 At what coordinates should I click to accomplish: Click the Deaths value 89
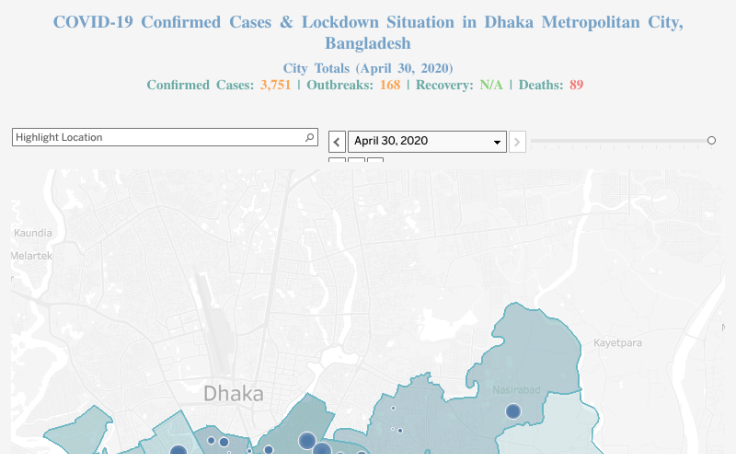pos(576,85)
